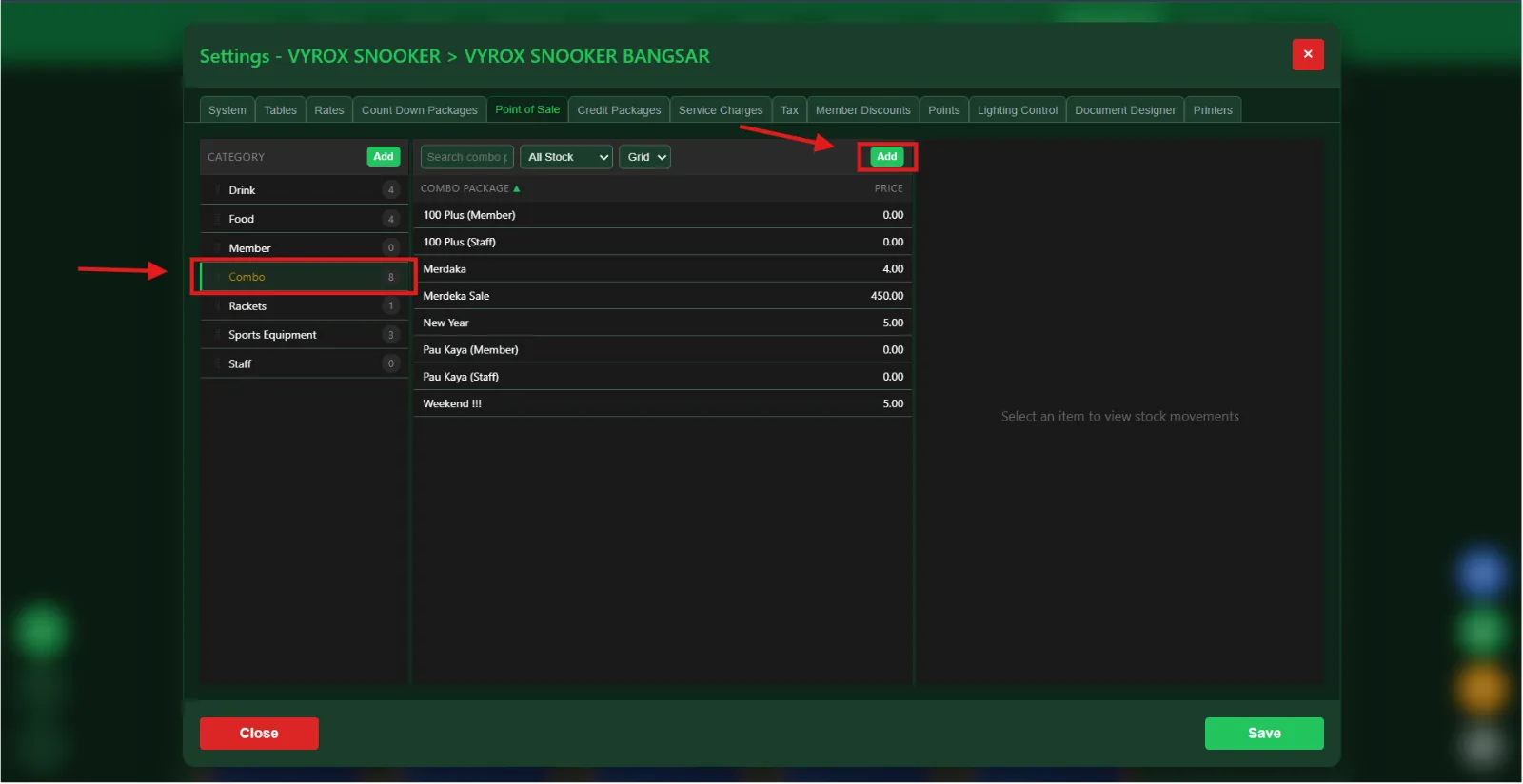This screenshot has height=784, width=1523.
Task: Switch to the Printers tab
Action: [1213, 110]
